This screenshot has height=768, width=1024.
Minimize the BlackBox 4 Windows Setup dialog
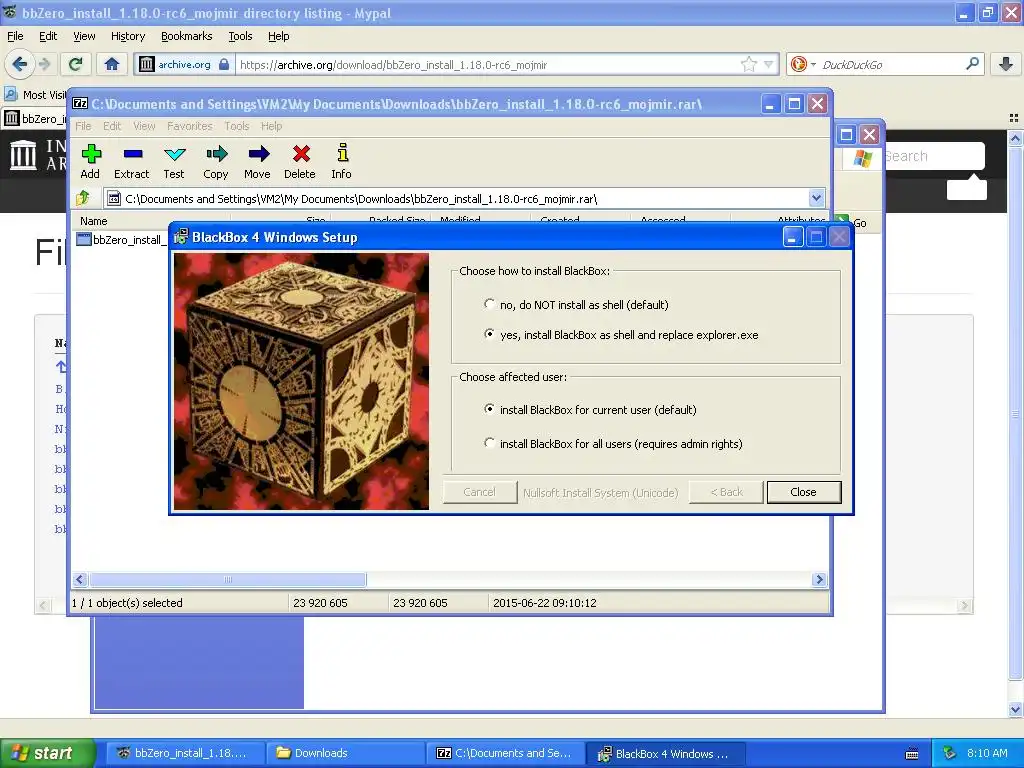792,237
